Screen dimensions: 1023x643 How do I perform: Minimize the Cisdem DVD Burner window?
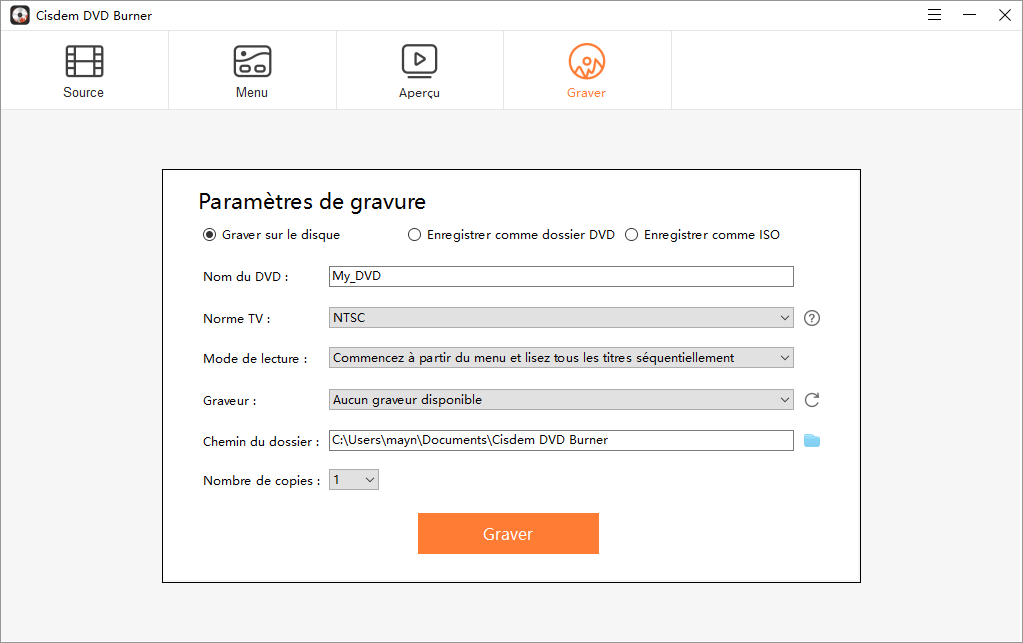pyautogui.click(x=970, y=15)
